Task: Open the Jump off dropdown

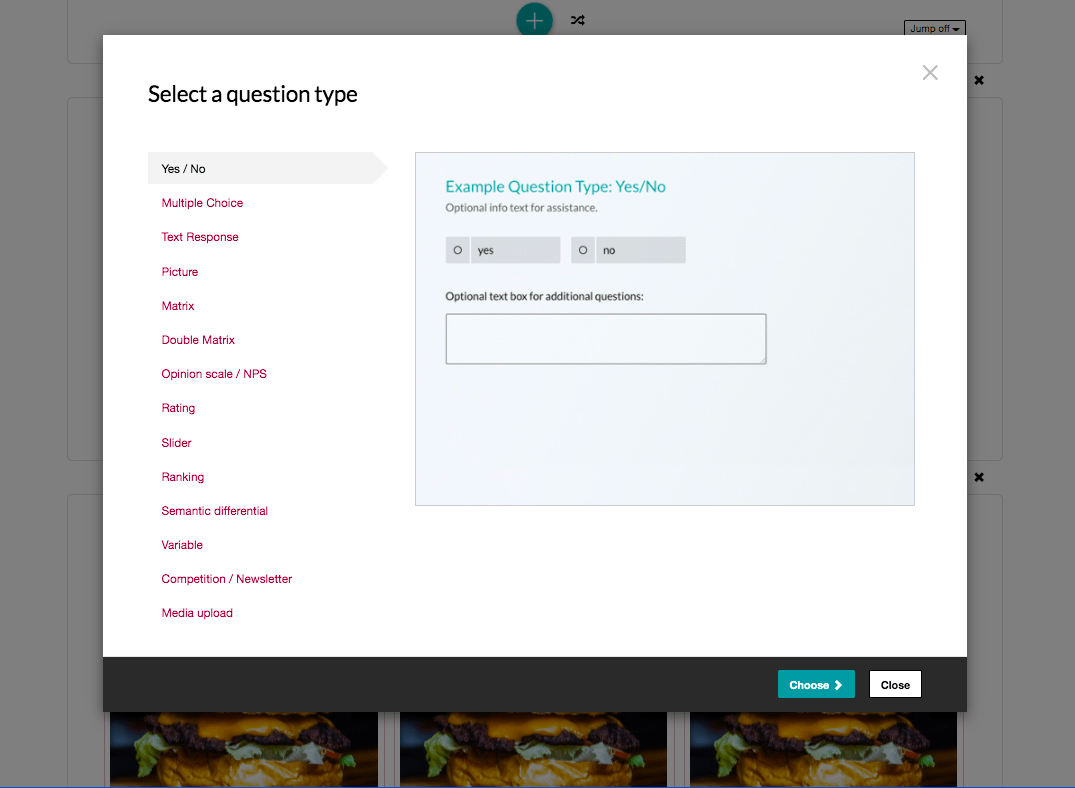Action: click(934, 28)
